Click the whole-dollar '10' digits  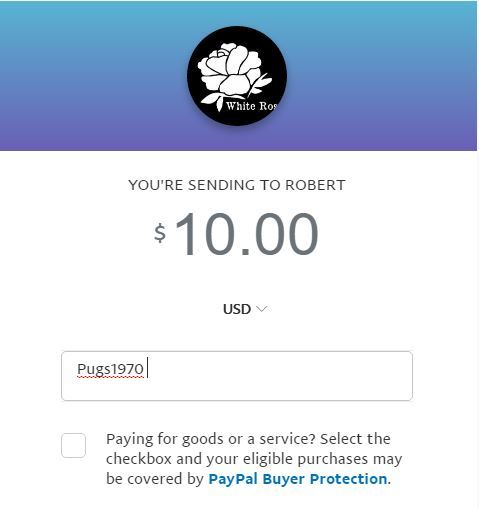tap(205, 234)
